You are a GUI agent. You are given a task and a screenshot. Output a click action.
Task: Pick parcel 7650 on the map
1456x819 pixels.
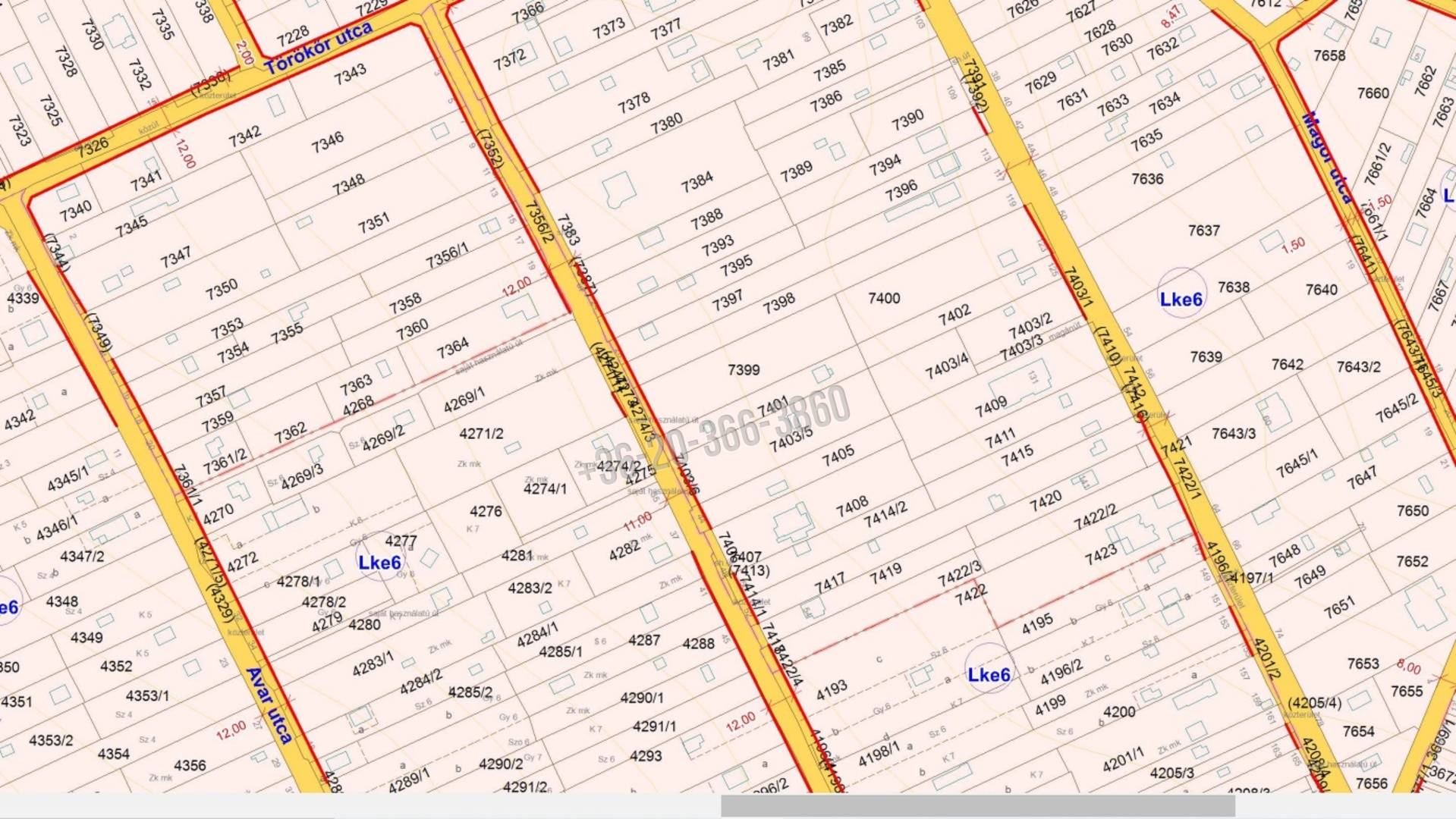pyautogui.click(x=1413, y=511)
